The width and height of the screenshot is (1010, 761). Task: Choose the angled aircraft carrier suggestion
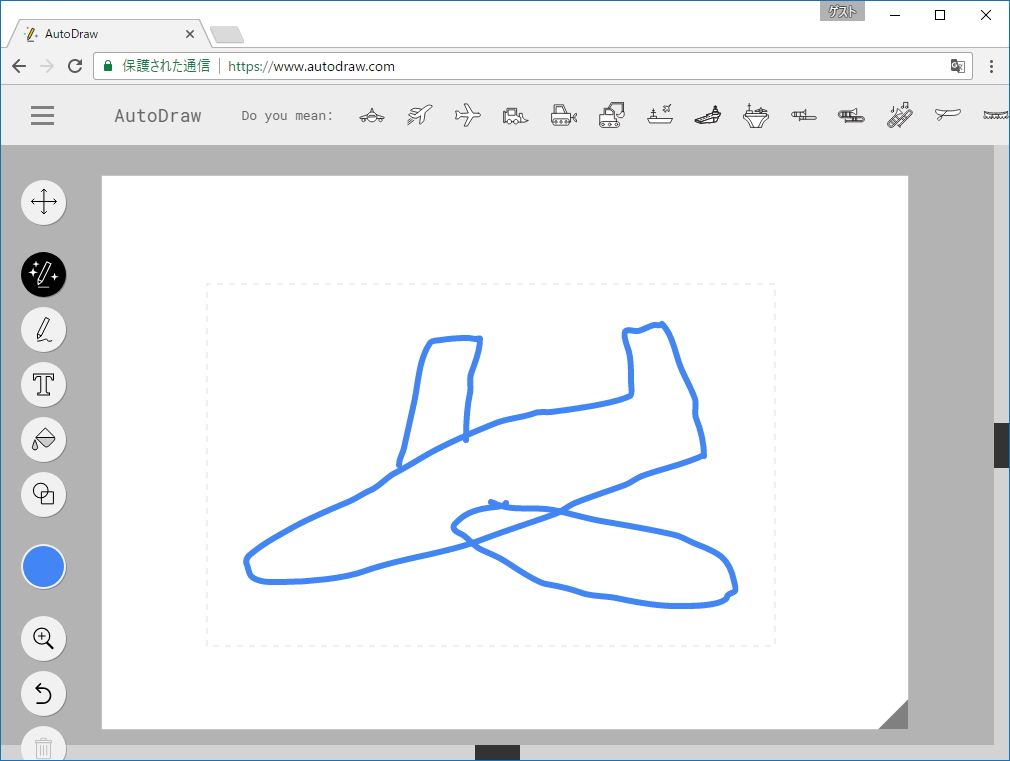(x=707, y=116)
